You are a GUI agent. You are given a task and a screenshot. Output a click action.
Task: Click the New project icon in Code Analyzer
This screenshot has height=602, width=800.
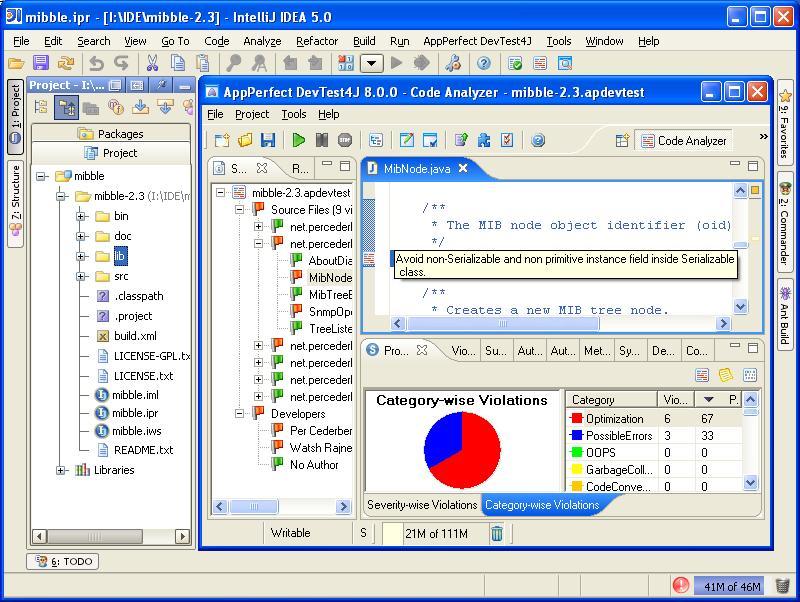222,140
